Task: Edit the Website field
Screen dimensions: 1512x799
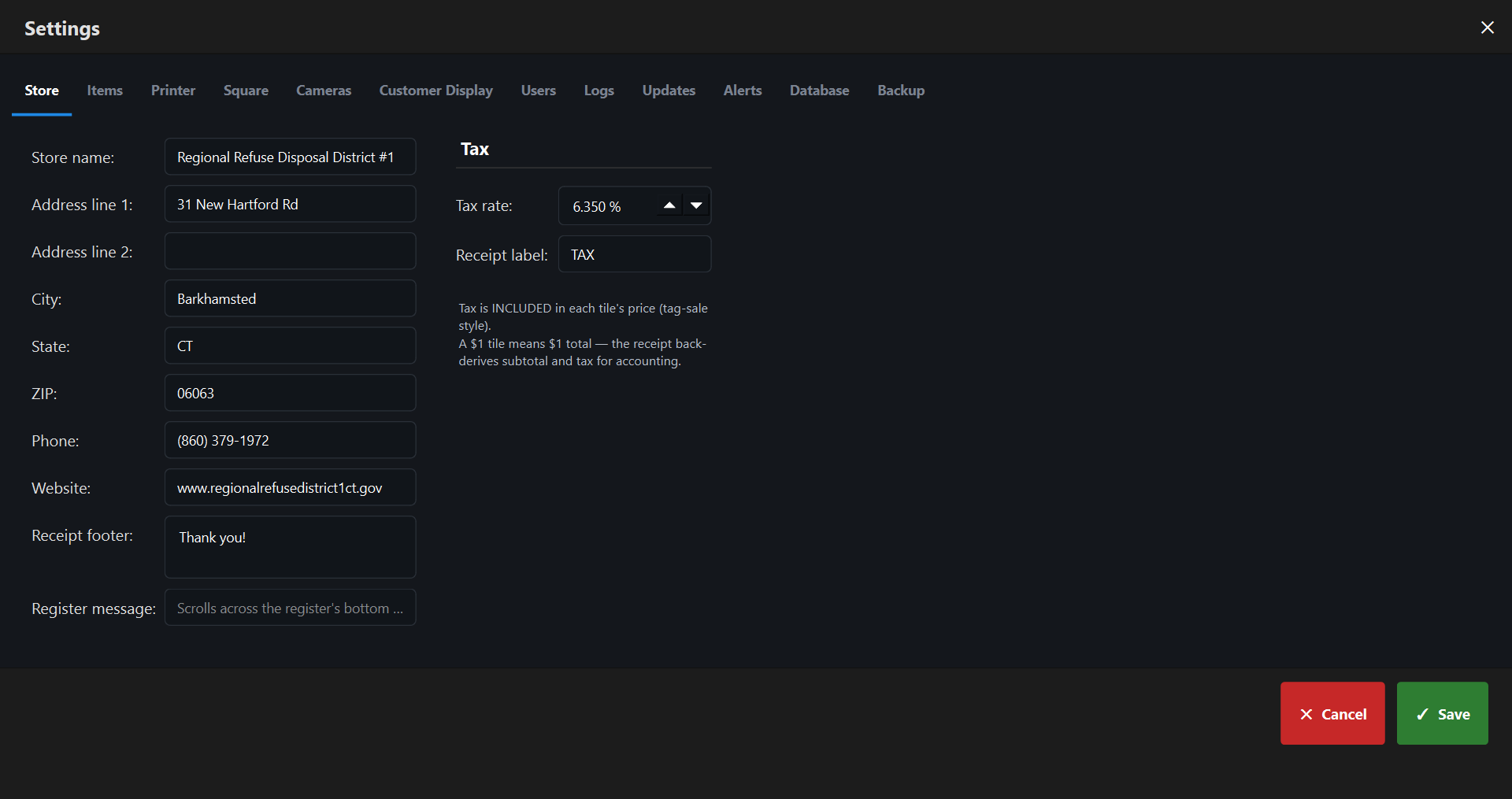Action: click(x=290, y=487)
